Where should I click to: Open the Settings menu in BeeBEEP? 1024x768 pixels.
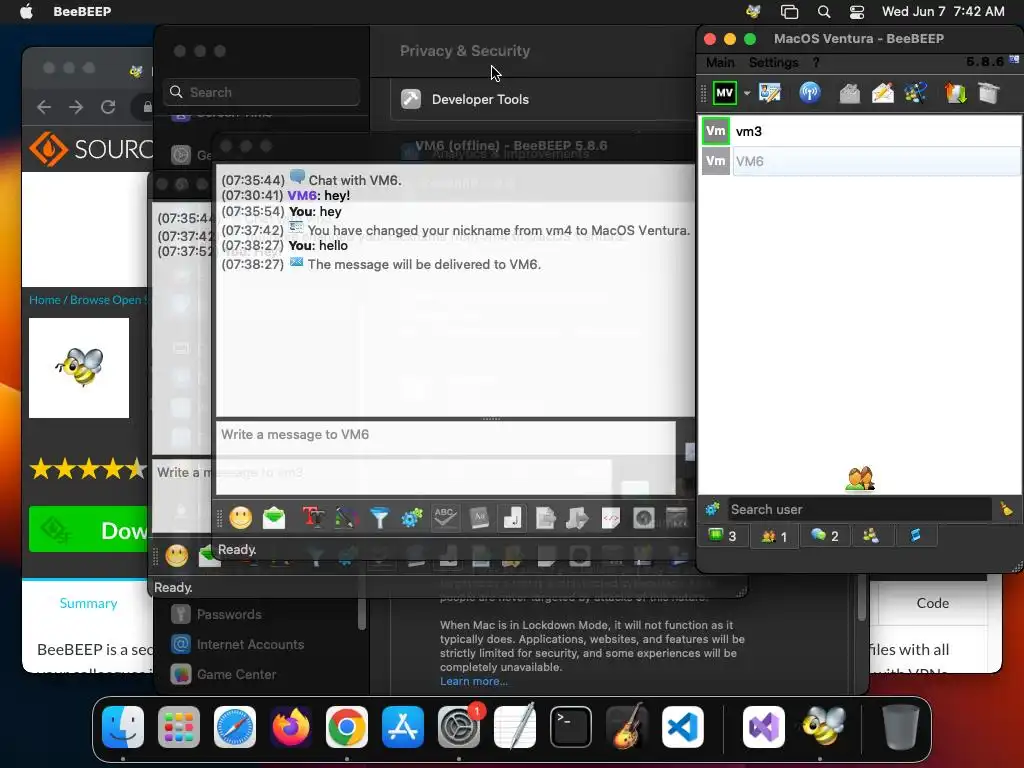click(773, 63)
